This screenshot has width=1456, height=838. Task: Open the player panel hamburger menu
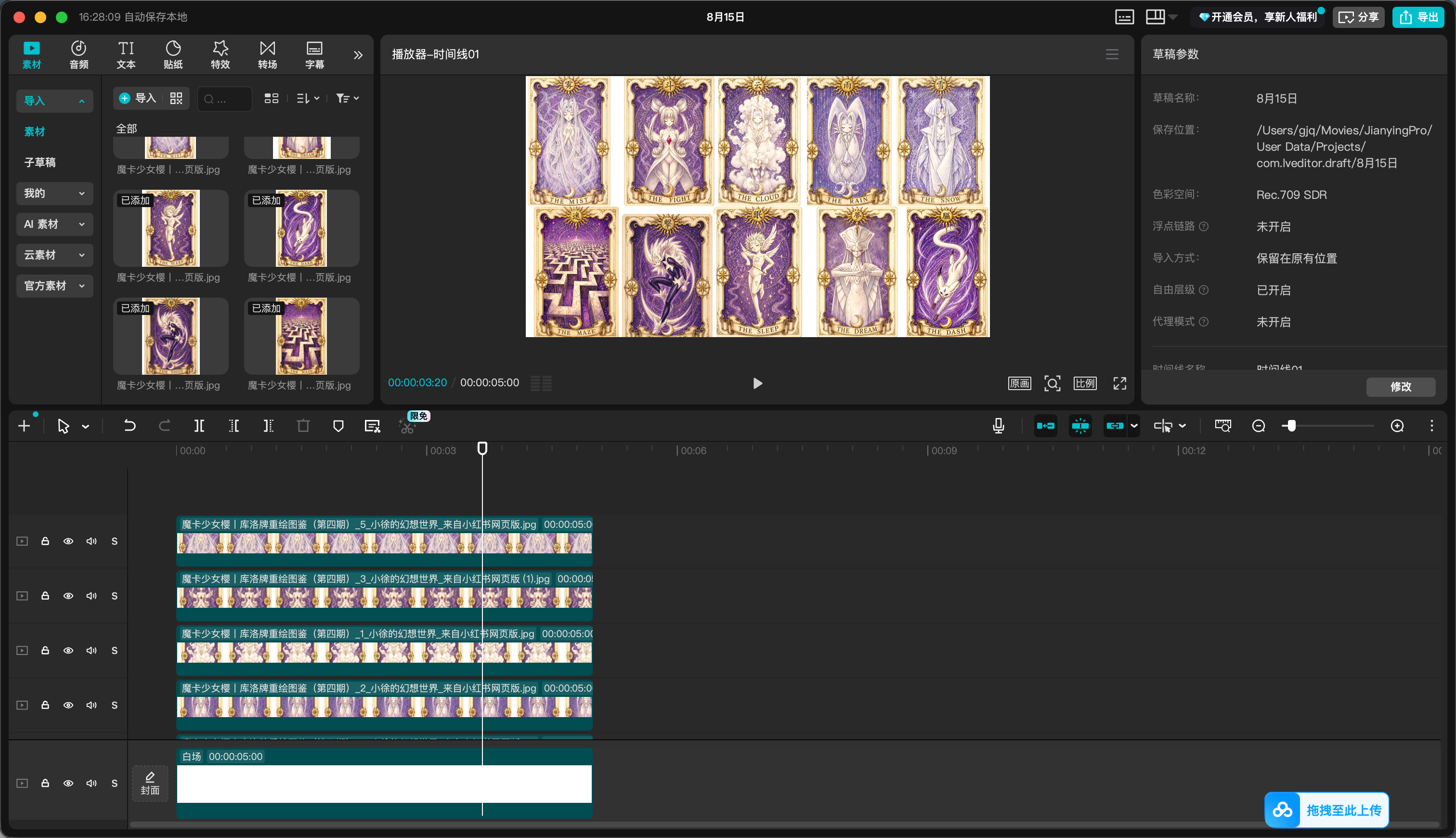pyautogui.click(x=1112, y=54)
